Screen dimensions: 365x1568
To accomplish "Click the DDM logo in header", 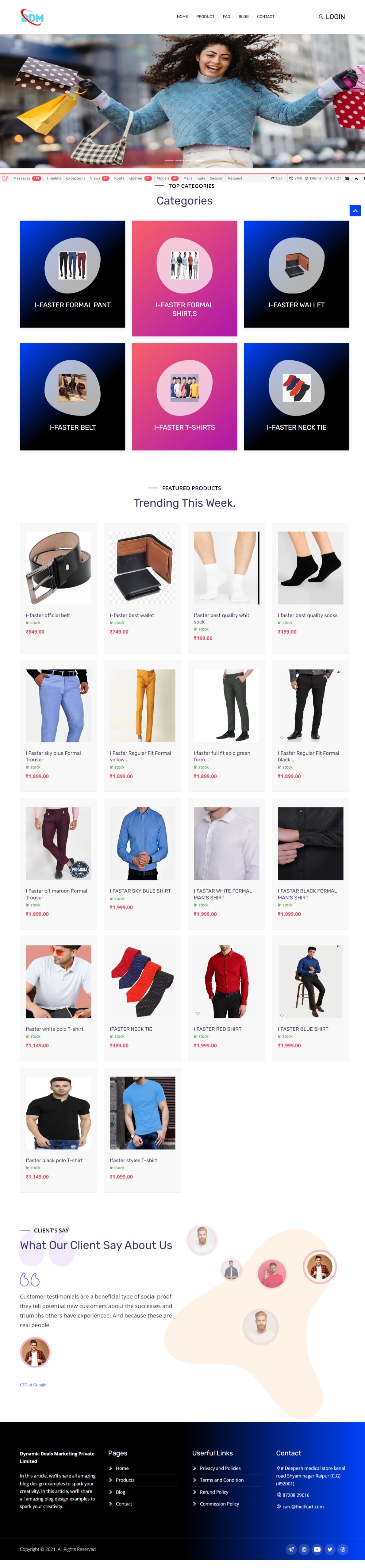I will point(32,17).
